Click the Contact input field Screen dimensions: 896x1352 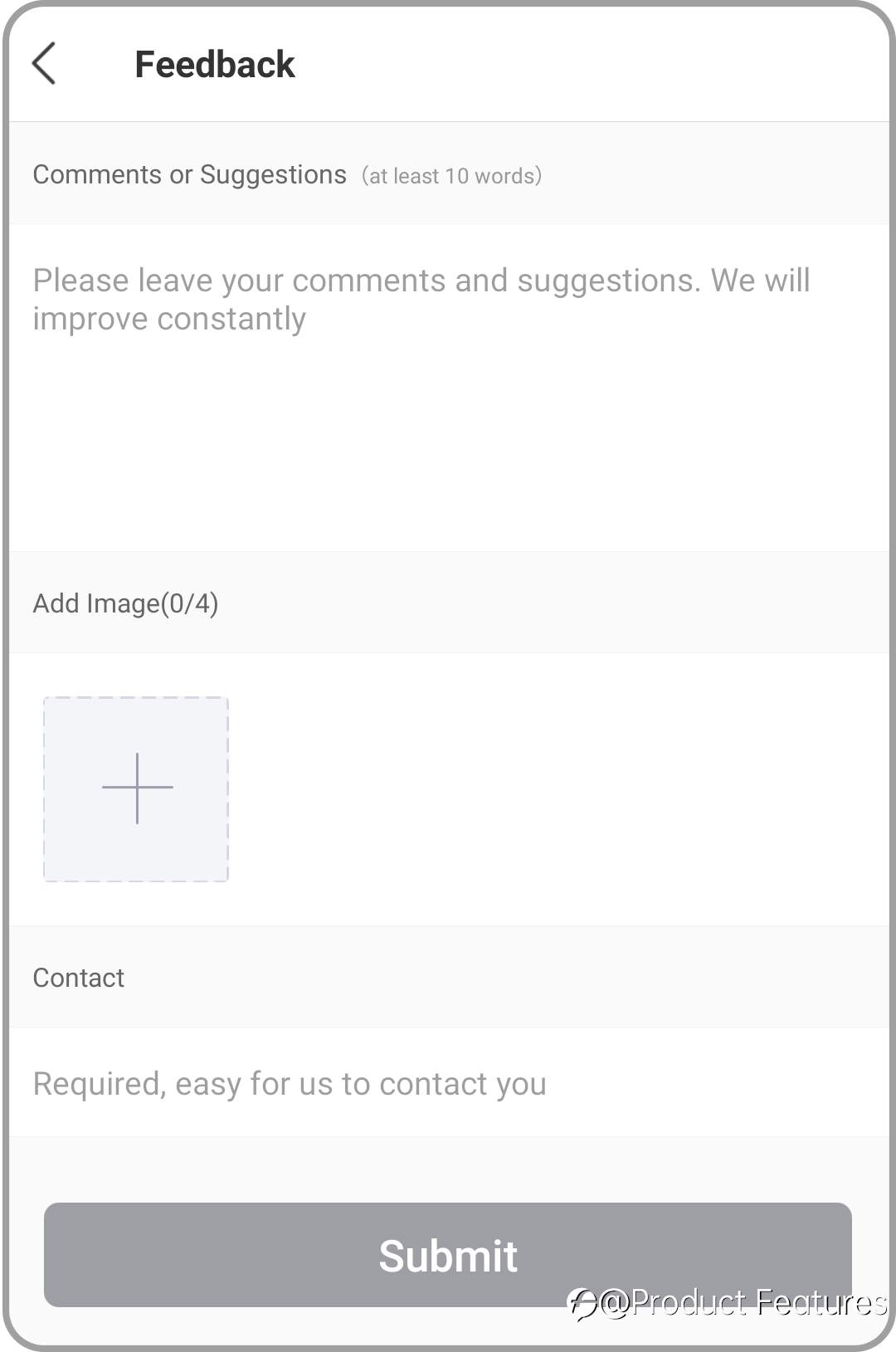pos(448,1083)
